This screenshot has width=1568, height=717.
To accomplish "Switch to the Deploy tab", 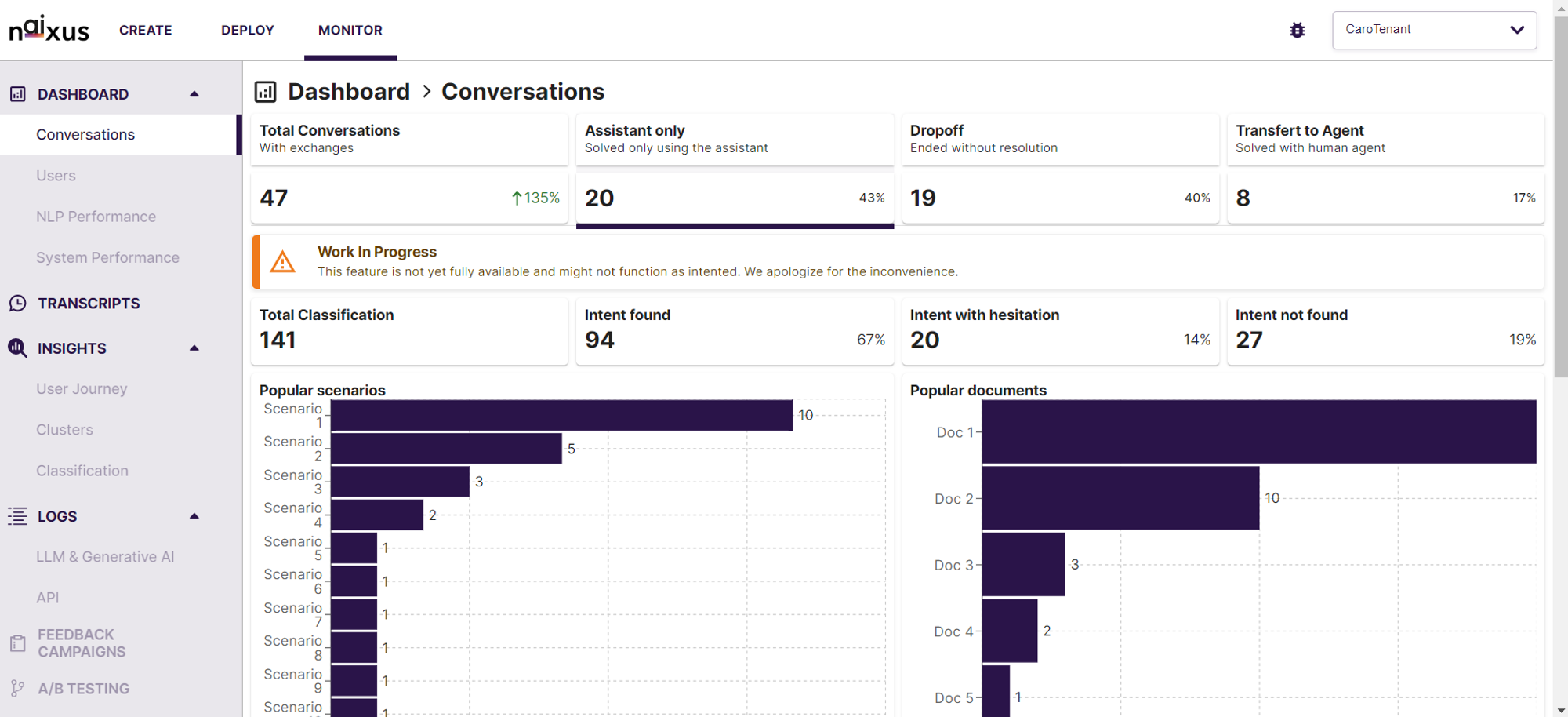I will (x=248, y=30).
